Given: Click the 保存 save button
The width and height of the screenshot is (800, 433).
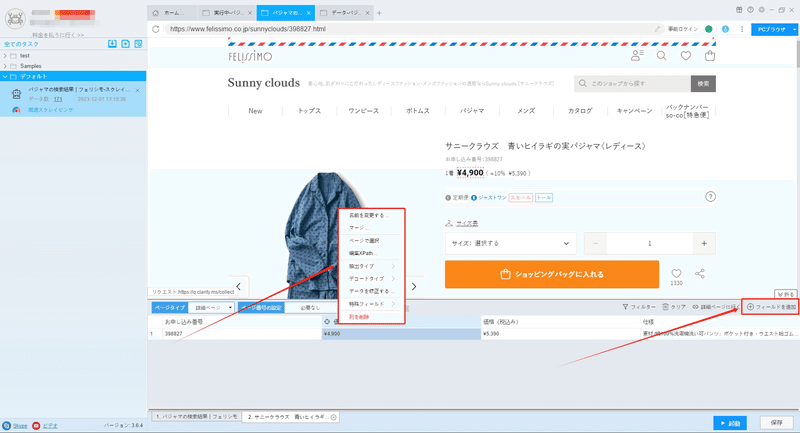Looking at the screenshot, I should 777,423.
